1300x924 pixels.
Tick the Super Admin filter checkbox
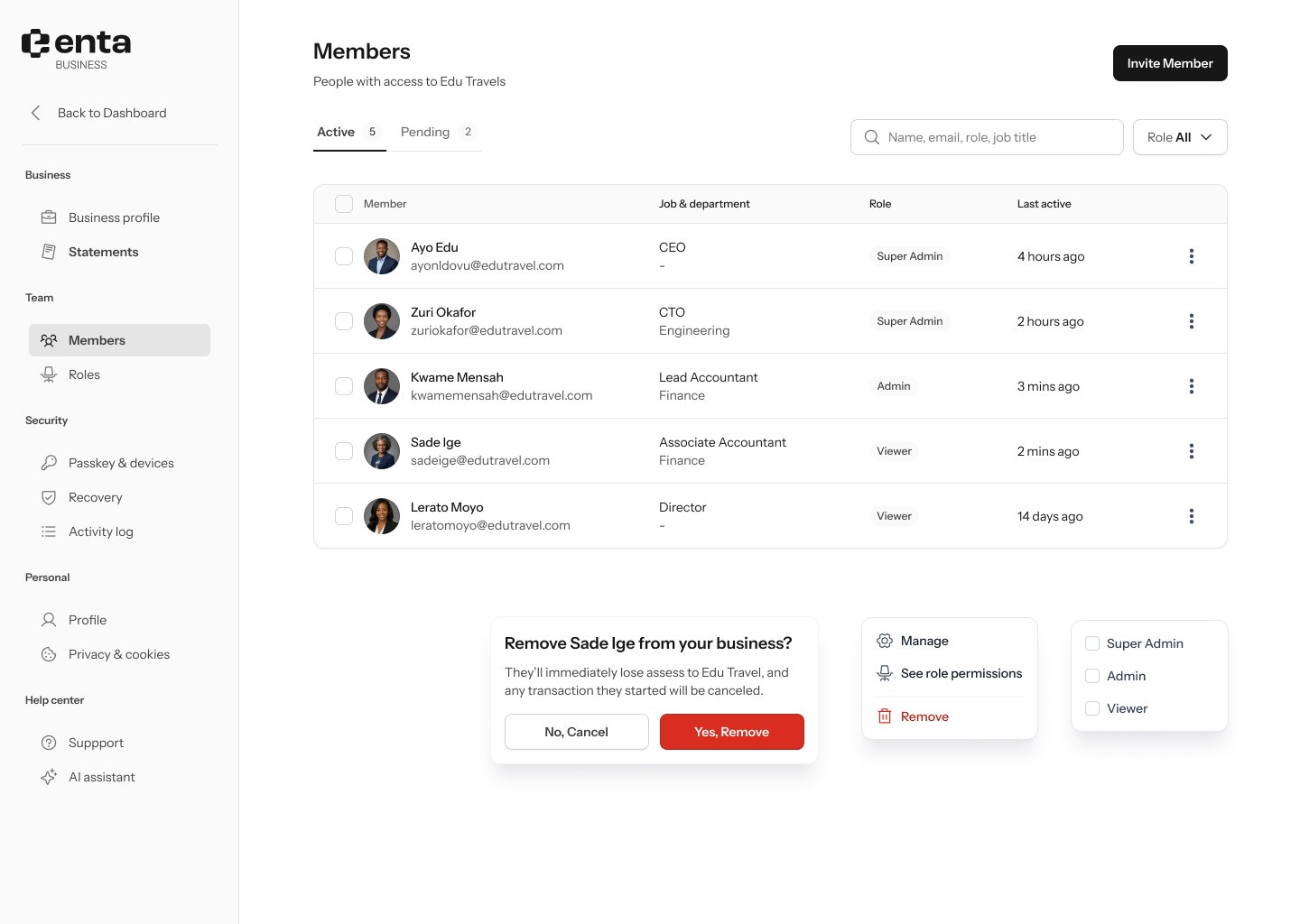[x=1092, y=643]
